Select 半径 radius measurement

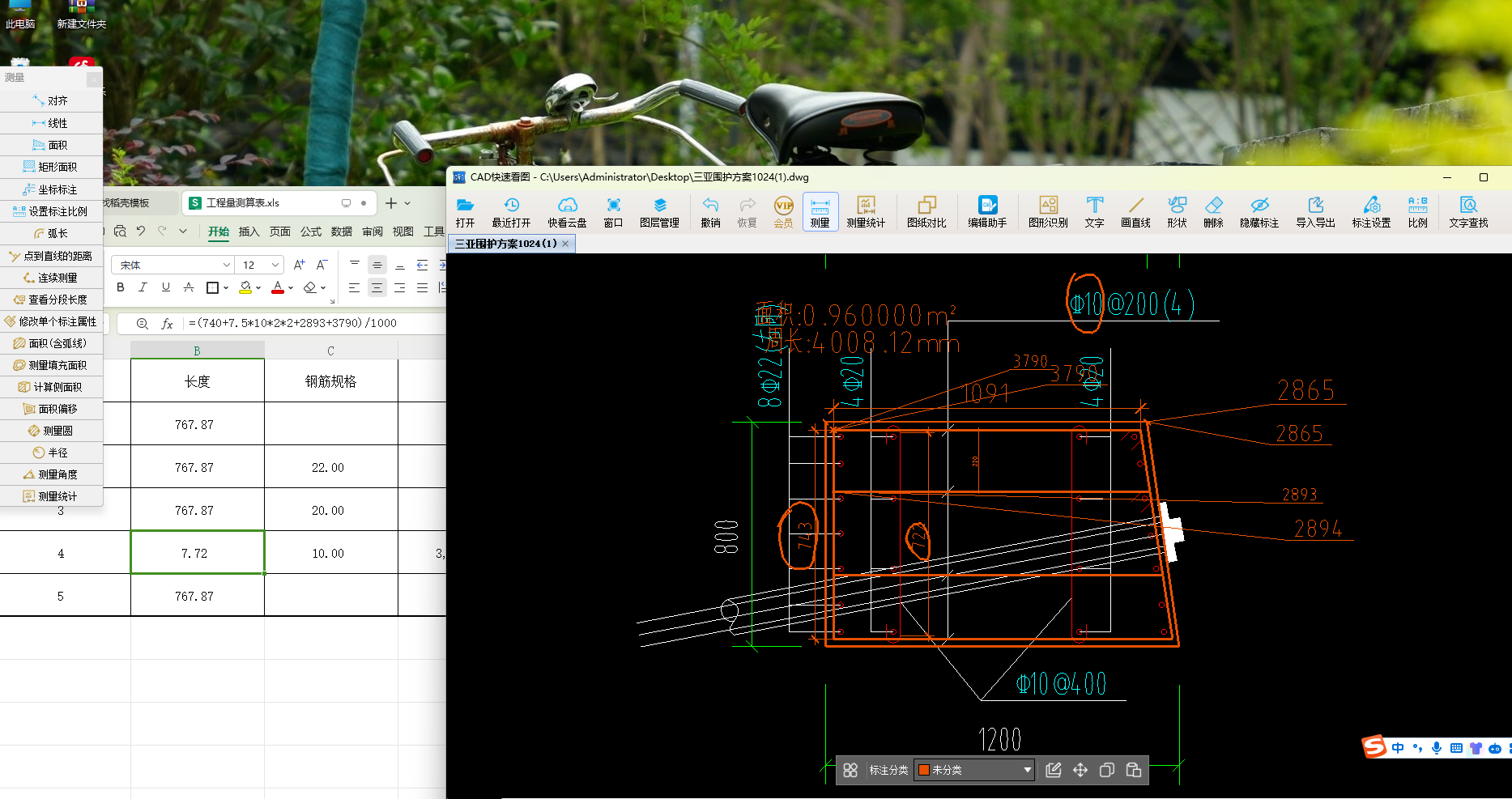coord(51,453)
